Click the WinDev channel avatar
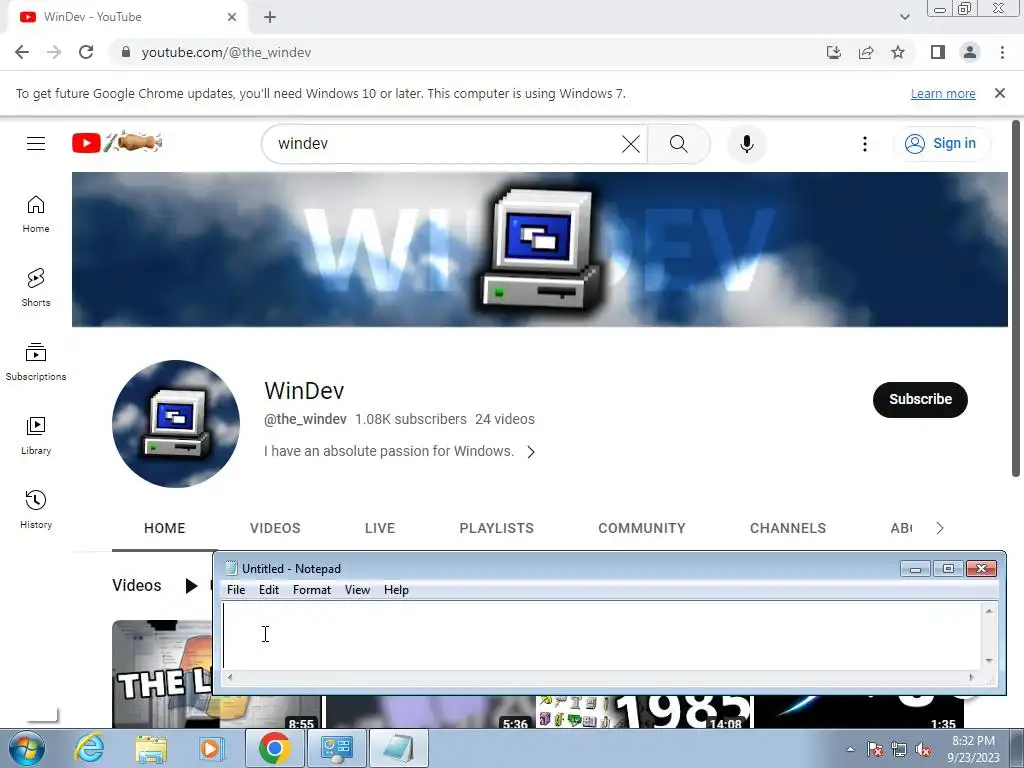Screen dimensions: 1024x768 coord(176,424)
